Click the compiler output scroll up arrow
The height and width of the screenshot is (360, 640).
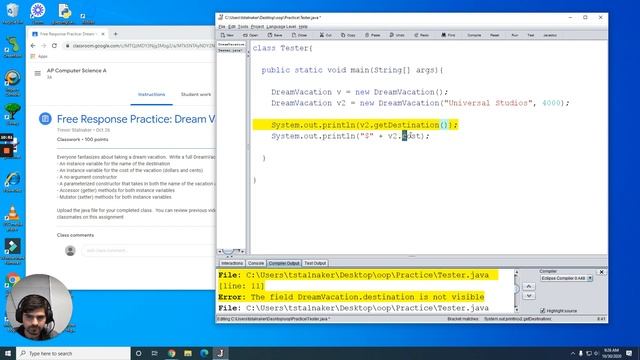coord(516,272)
